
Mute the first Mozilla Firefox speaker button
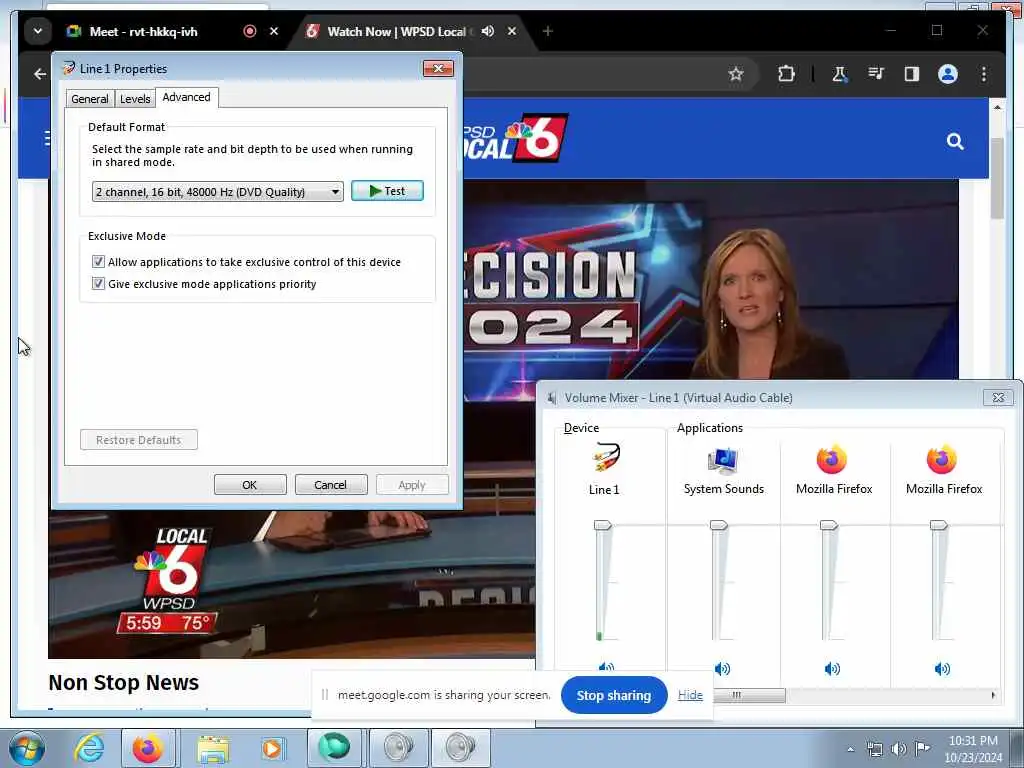(832, 669)
